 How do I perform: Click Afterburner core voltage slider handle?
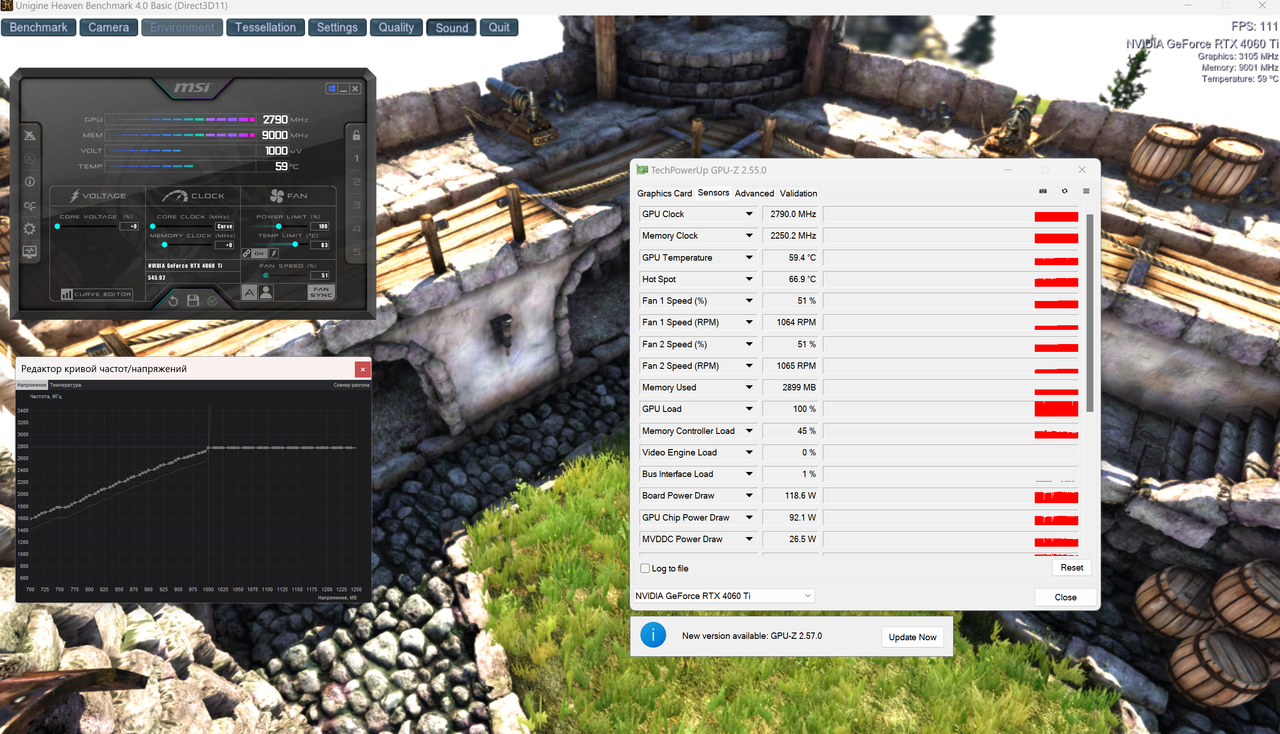pyautogui.click(x=57, y=226)
